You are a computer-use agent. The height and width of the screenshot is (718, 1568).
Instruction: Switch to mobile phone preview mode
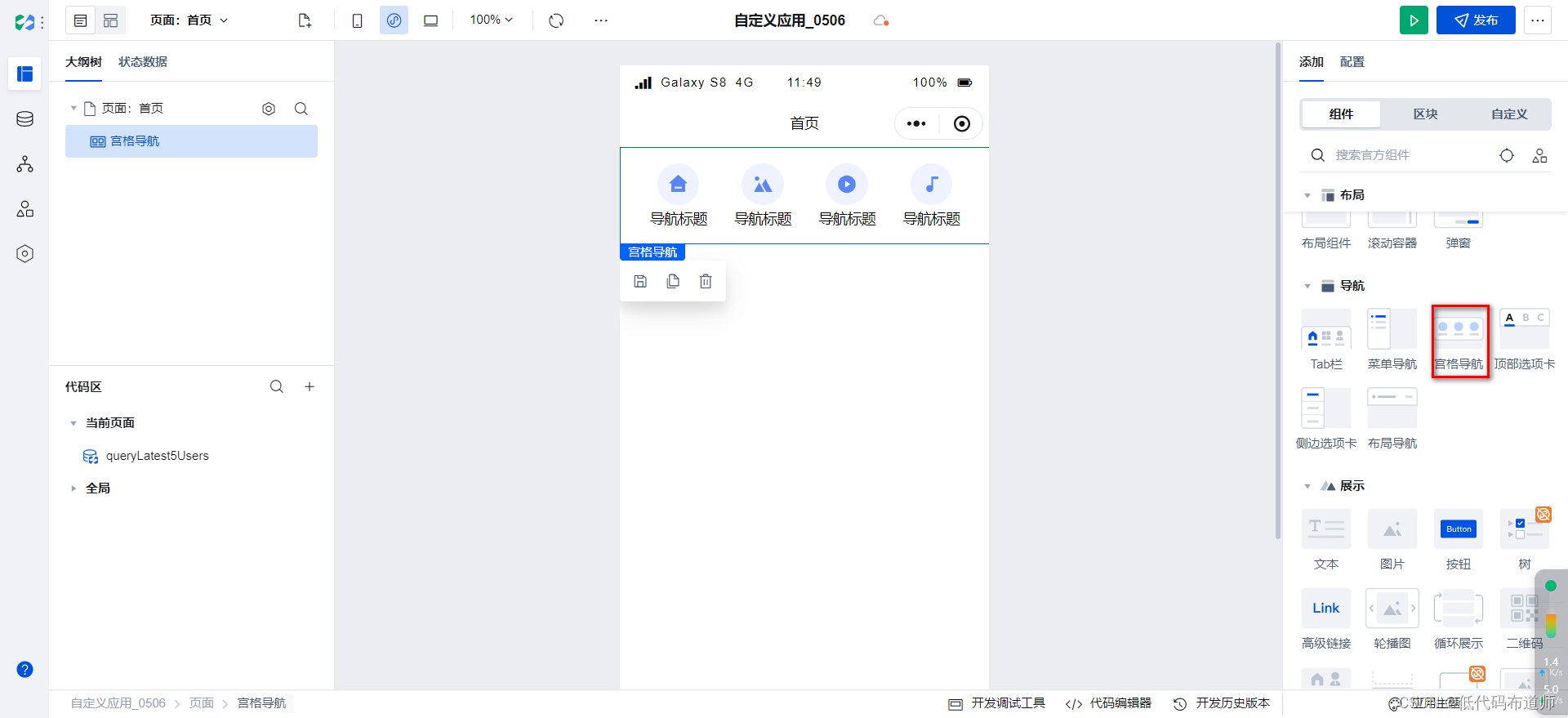tap(357, 20)
